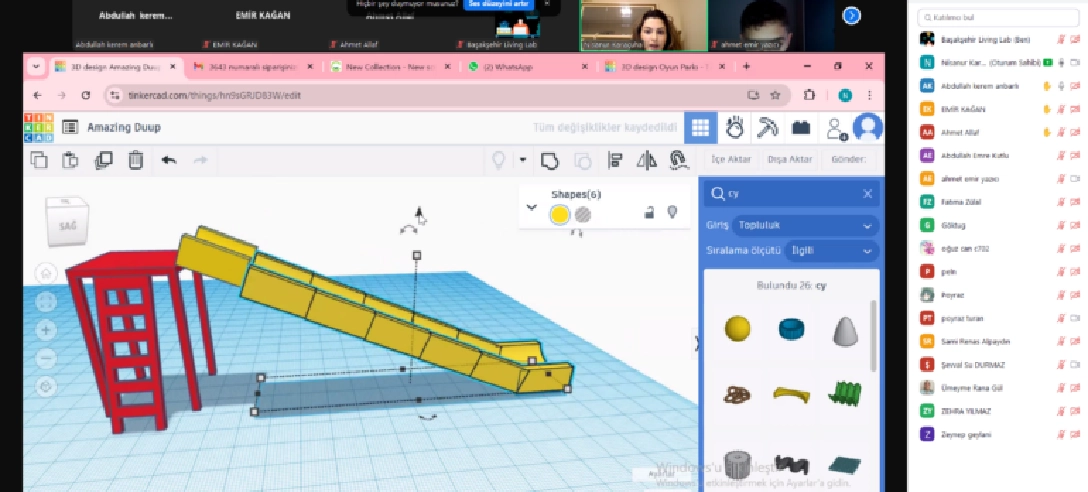This screenshot has width=1088, height=492.
Task: Open Sim Lab hand icon
Action: 734,128
